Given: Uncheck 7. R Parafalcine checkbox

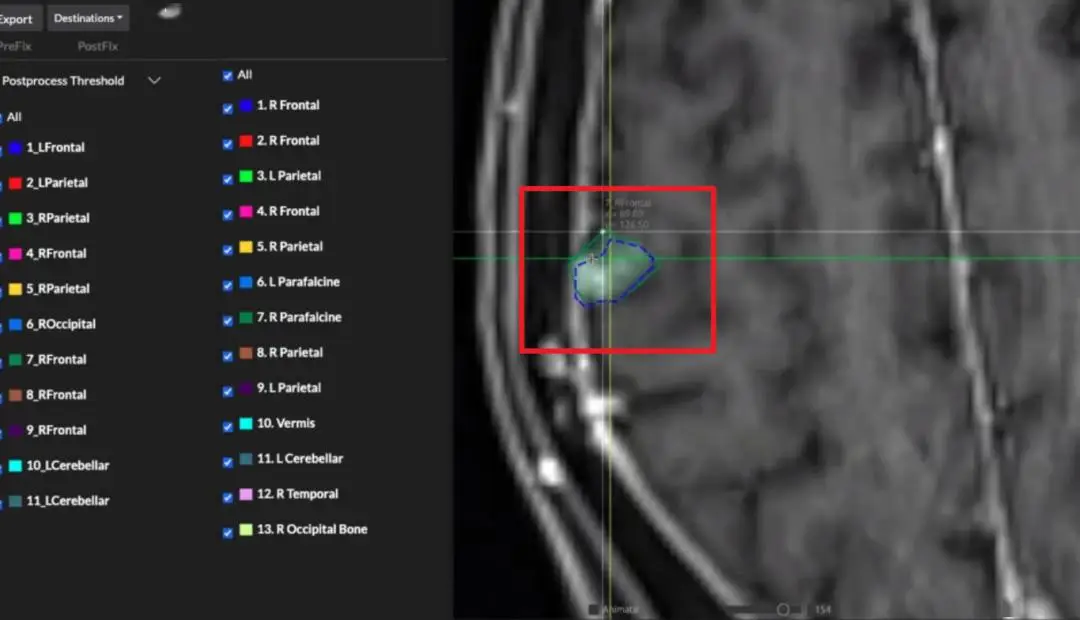Looking at the screenshot, I should point(228,320).
